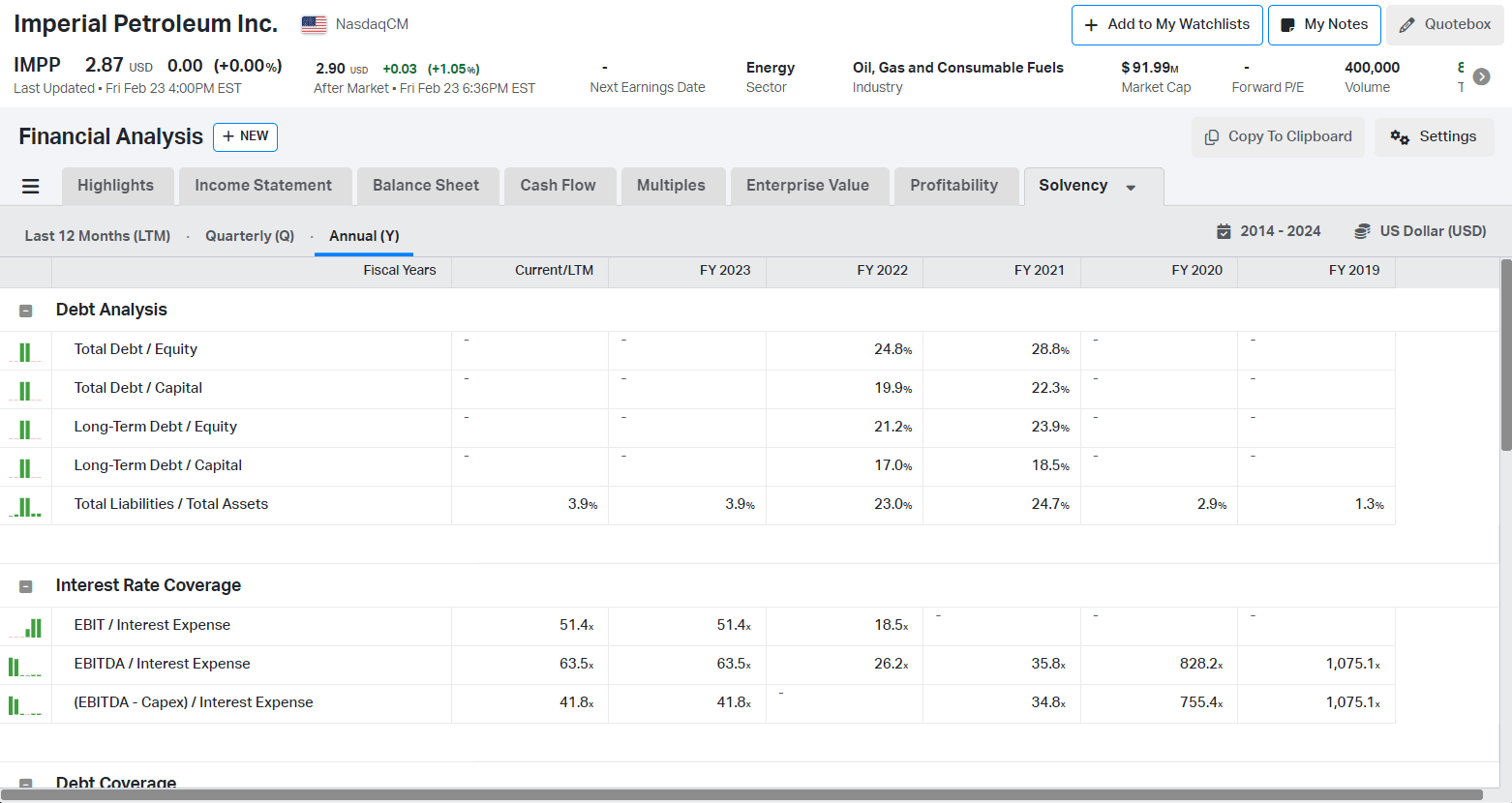Click the Copy To Clipboard button

(x=1278, y=137)
